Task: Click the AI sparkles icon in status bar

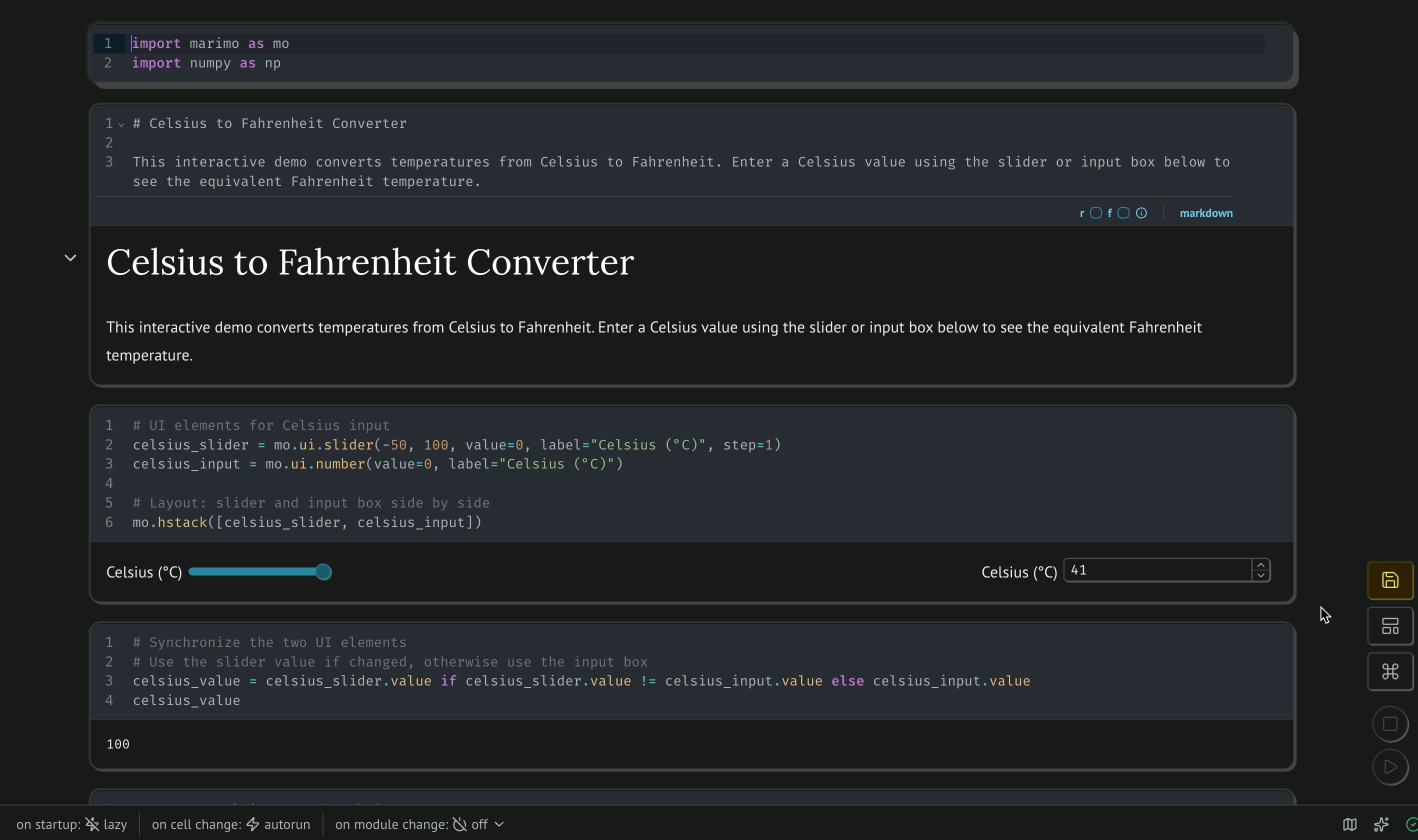Action: (x=1381, y=824)
